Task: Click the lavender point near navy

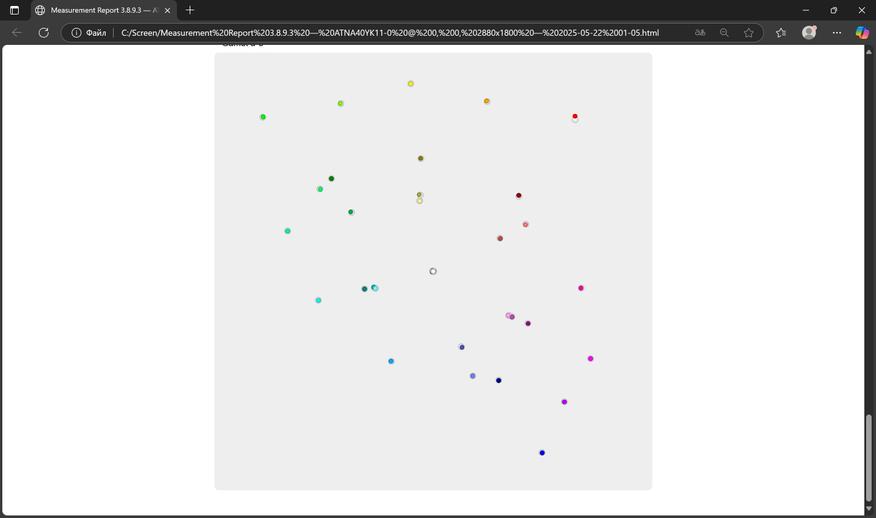Action: click(473, 376)
